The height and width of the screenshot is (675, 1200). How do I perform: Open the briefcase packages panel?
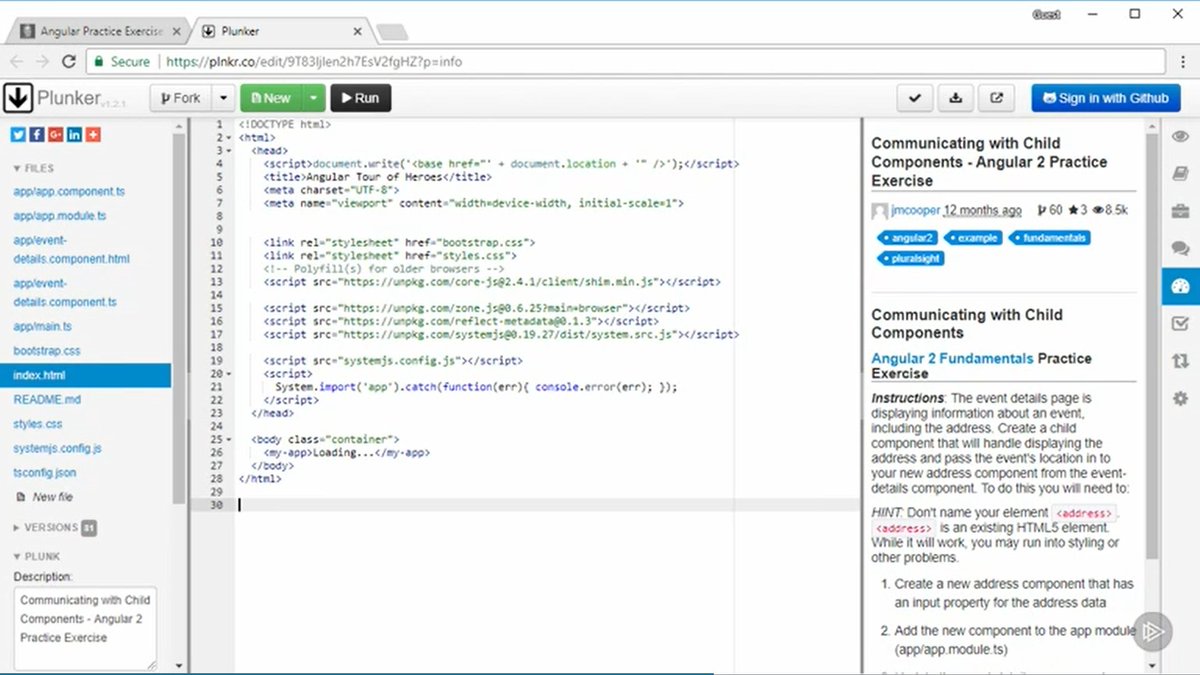[x=1180, y=211]
